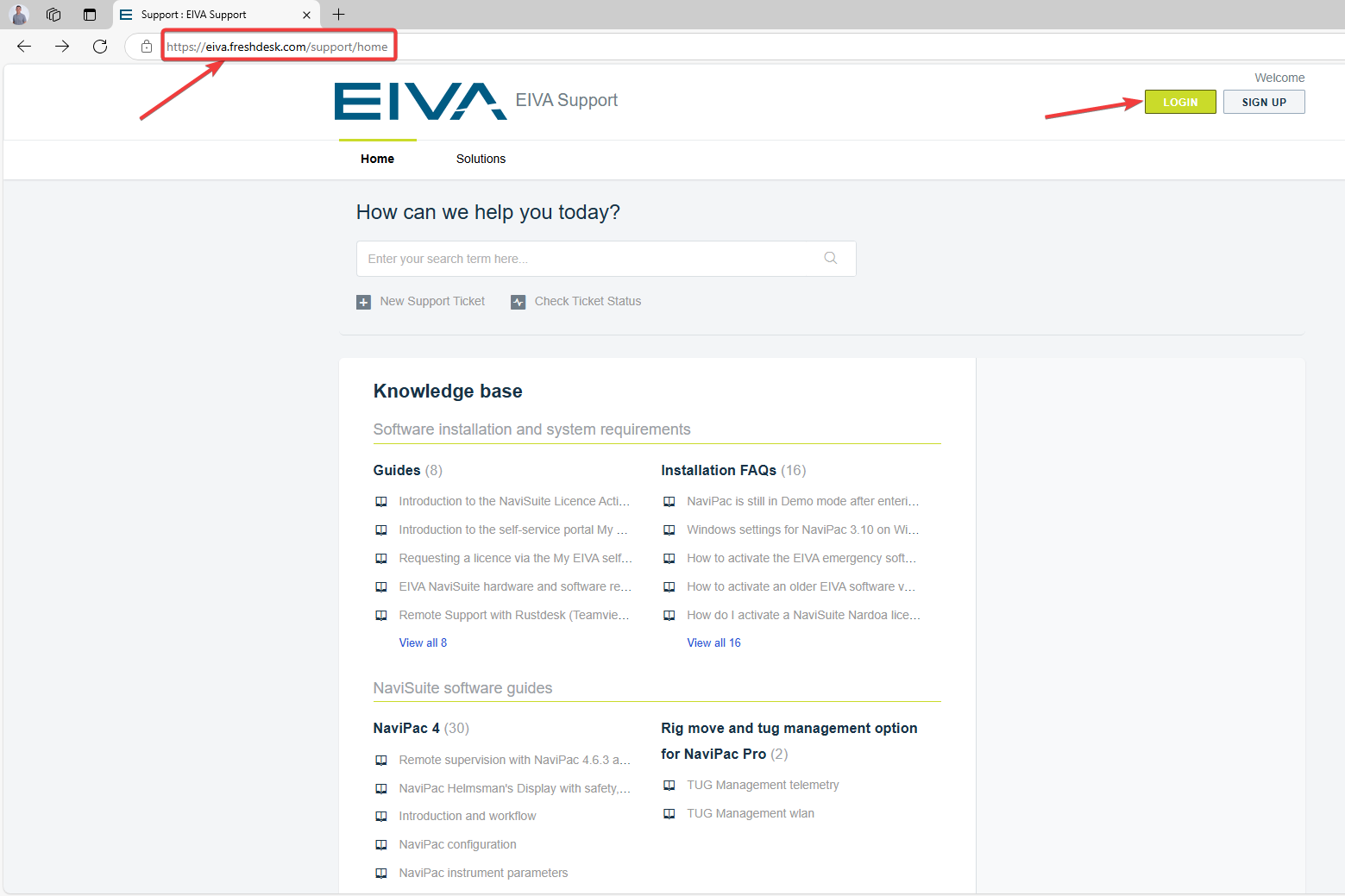Image resolution: width=1345 pixels, height=896 pixels.
Task: Click book icon next to TUG Management telemetry
Action: click(669, 786)
